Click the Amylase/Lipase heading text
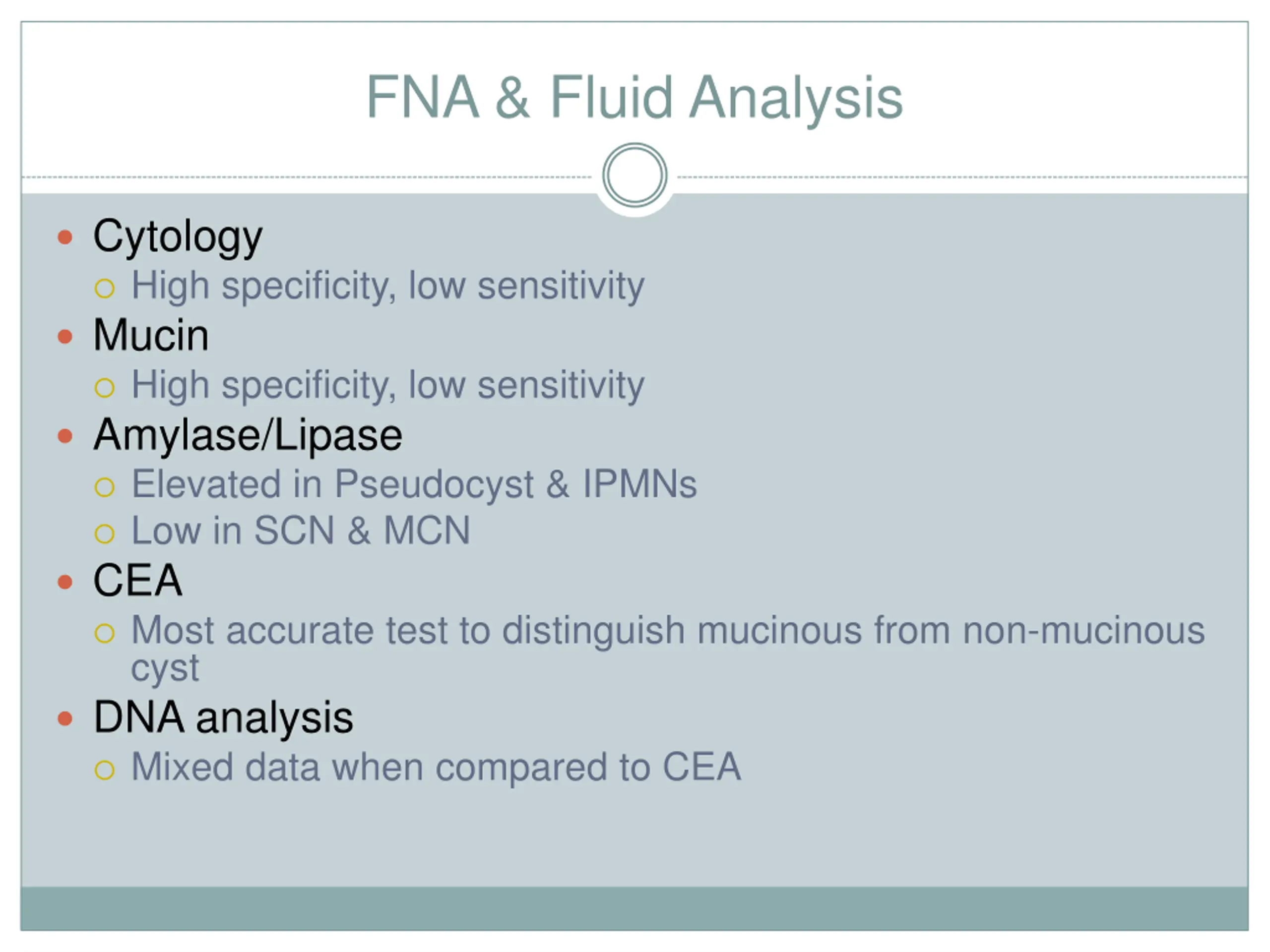This screenshot has width=1270, height=952. point(248,435)
